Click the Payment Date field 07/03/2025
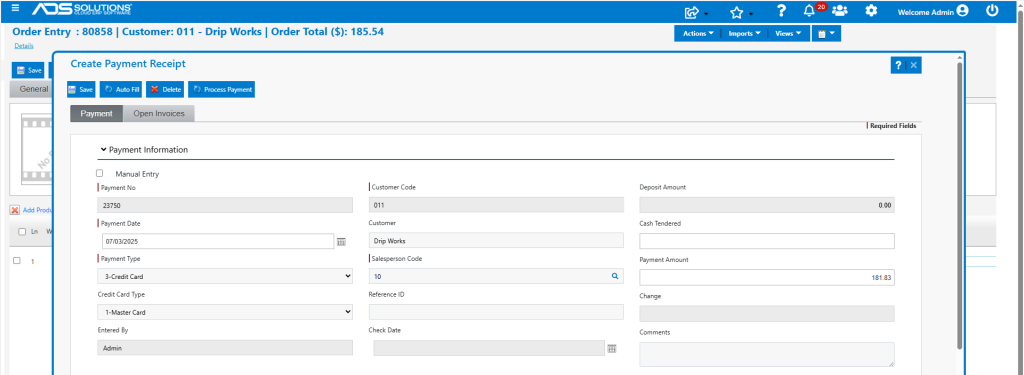This screenshot has height=375, width=1024. pyautogui.click(x=217, y=241)
